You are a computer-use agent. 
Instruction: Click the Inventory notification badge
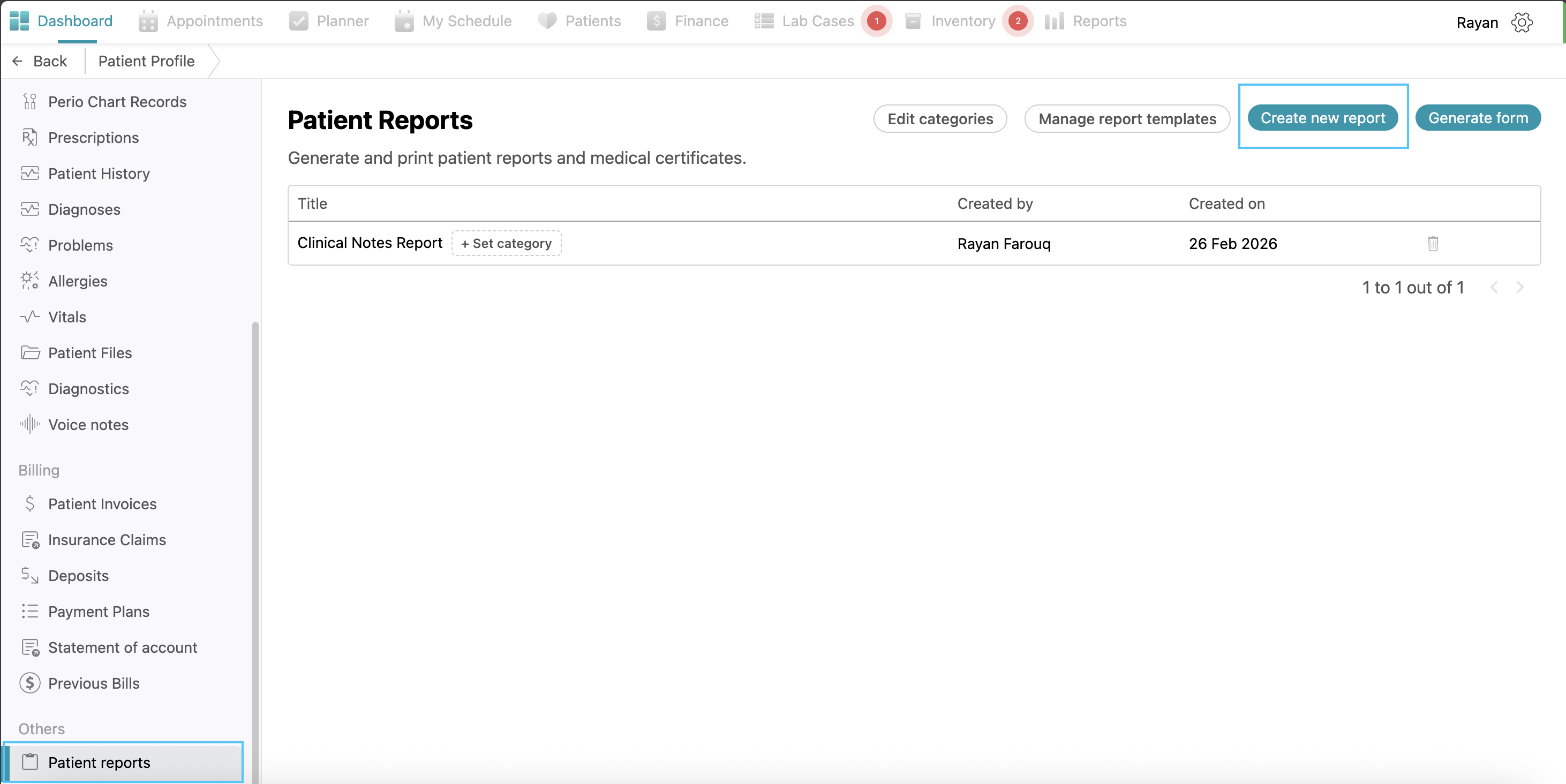coord(1018,21)
